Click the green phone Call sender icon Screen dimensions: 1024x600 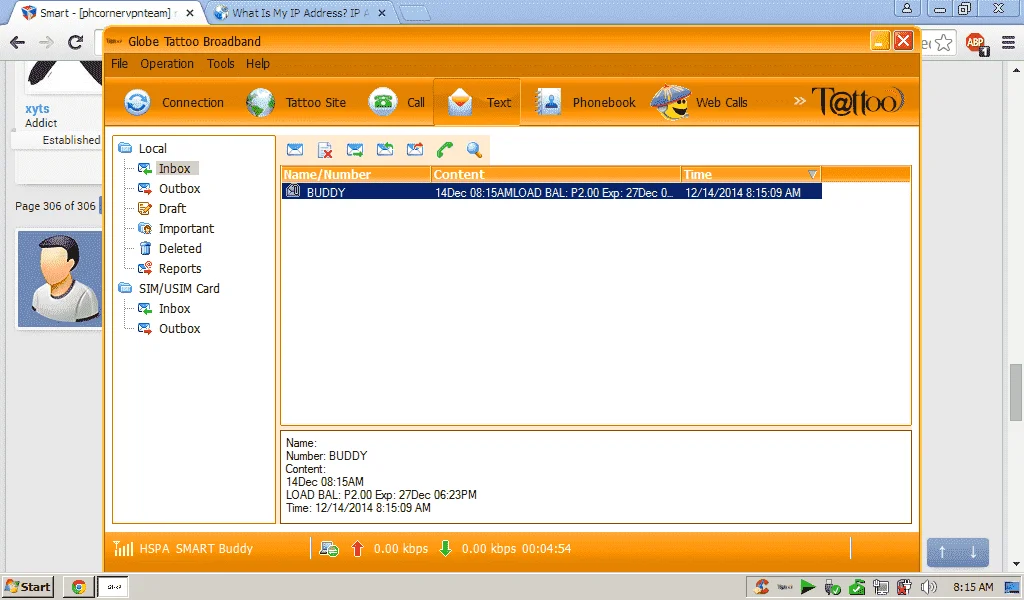[x=445, y=150]
